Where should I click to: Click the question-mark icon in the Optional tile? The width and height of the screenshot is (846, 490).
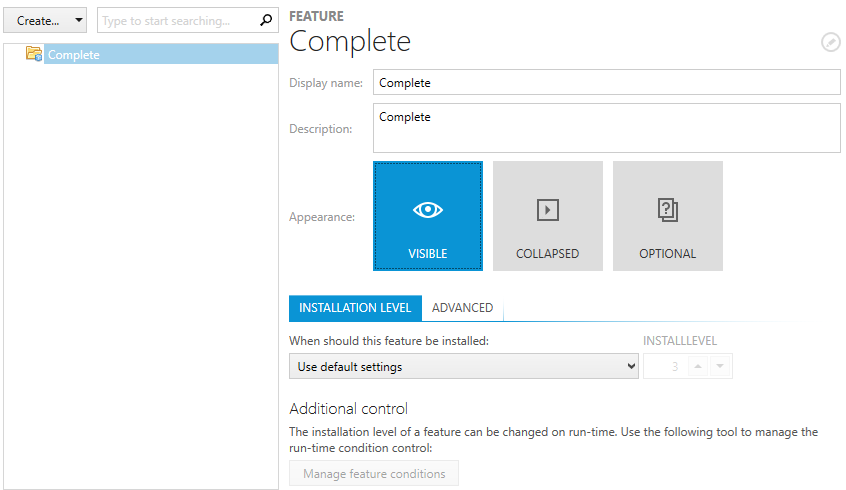pyautogui.click(x=667, y=210)
